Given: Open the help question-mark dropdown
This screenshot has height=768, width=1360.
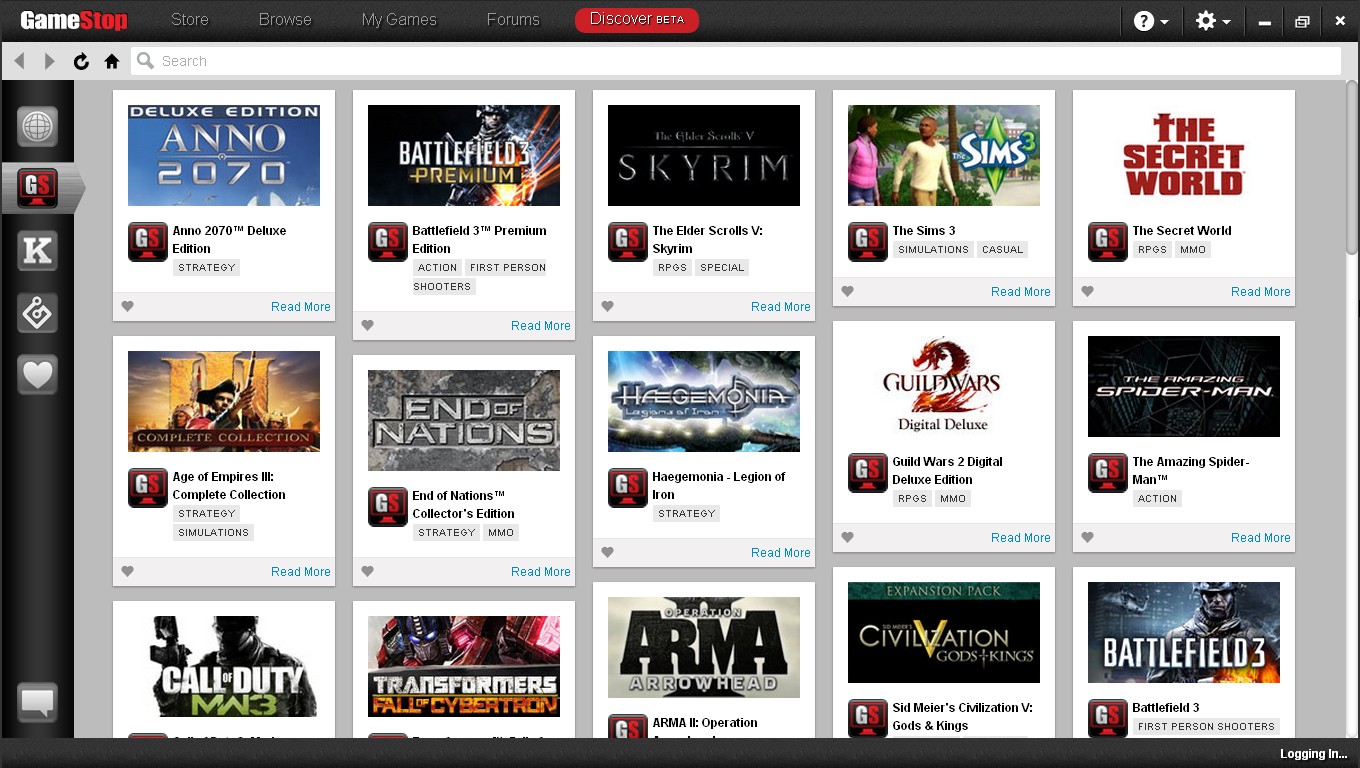Looking at the screenshot, I should [1151, 21].
